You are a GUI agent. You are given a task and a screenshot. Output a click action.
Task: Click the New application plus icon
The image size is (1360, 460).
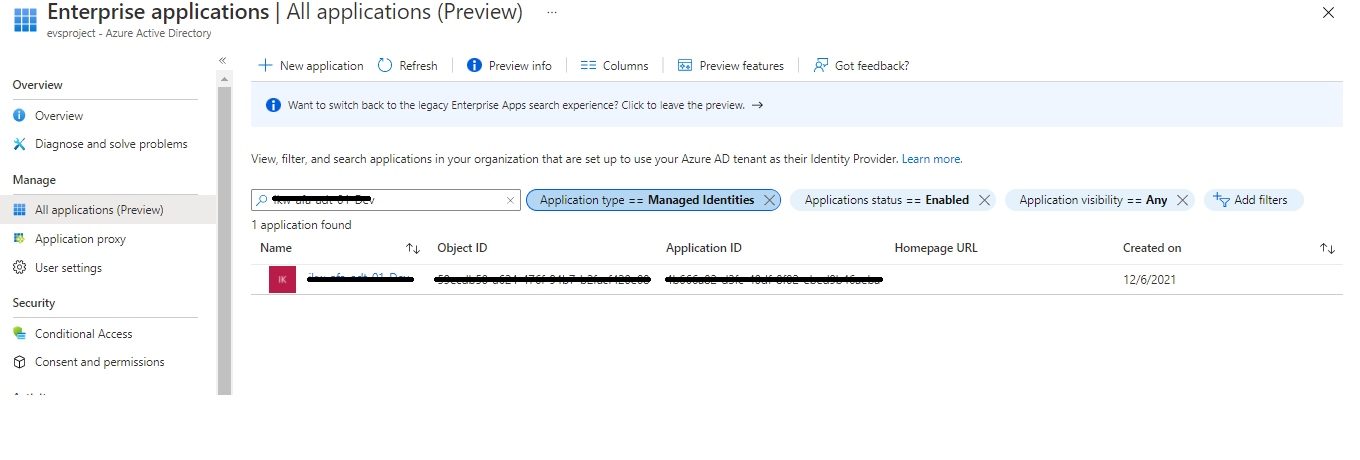(x=265, y=65)
